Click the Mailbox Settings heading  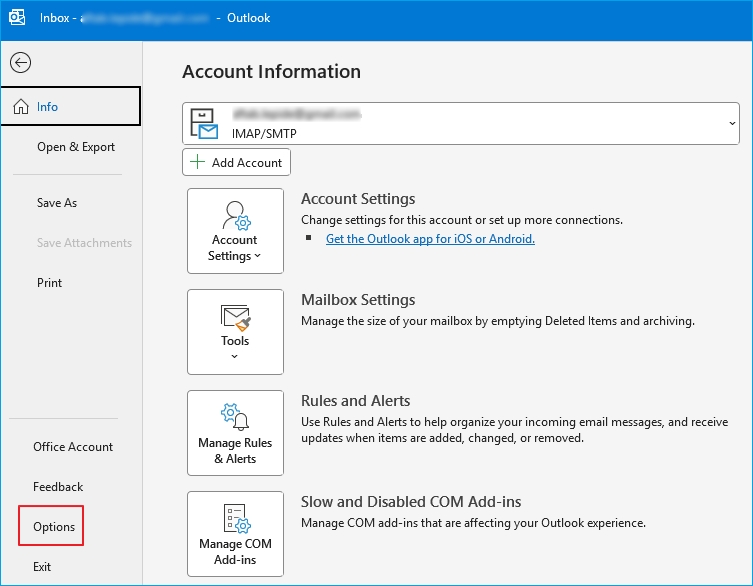click(358, 300)
